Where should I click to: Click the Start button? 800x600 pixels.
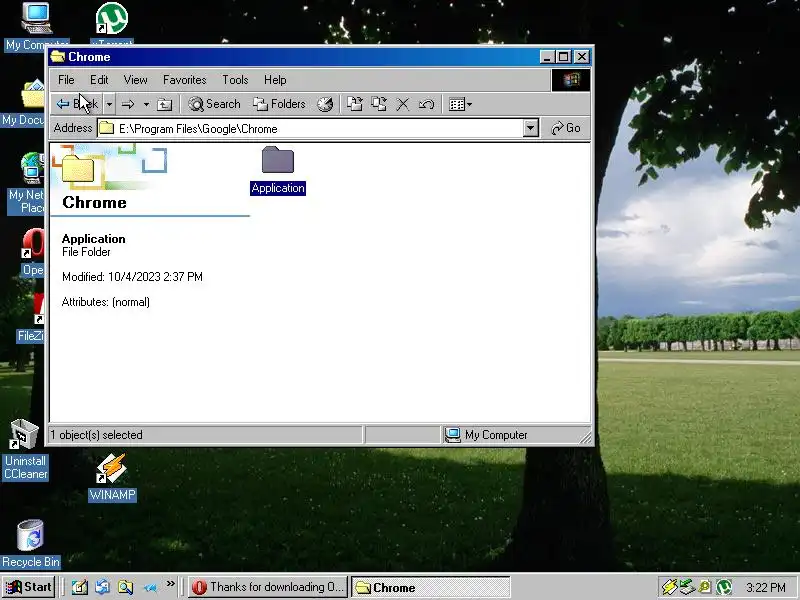(x=29, y=587)
